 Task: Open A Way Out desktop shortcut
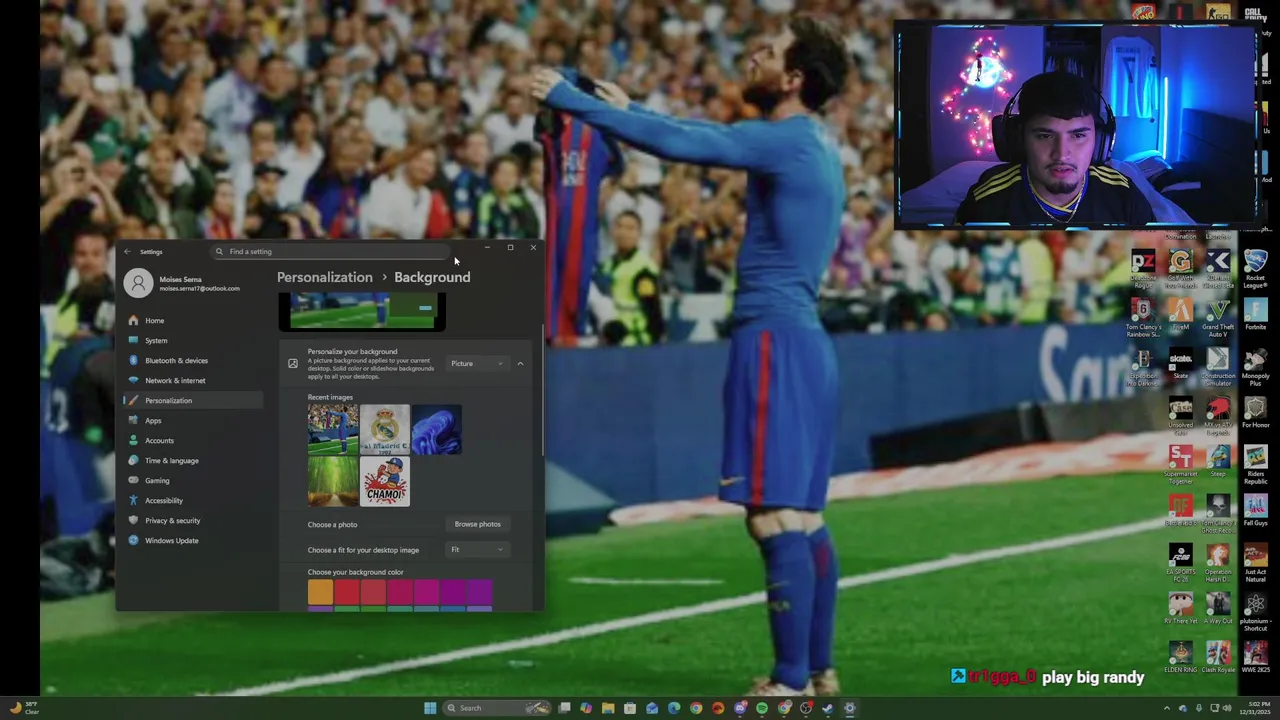click(1218, 609)
